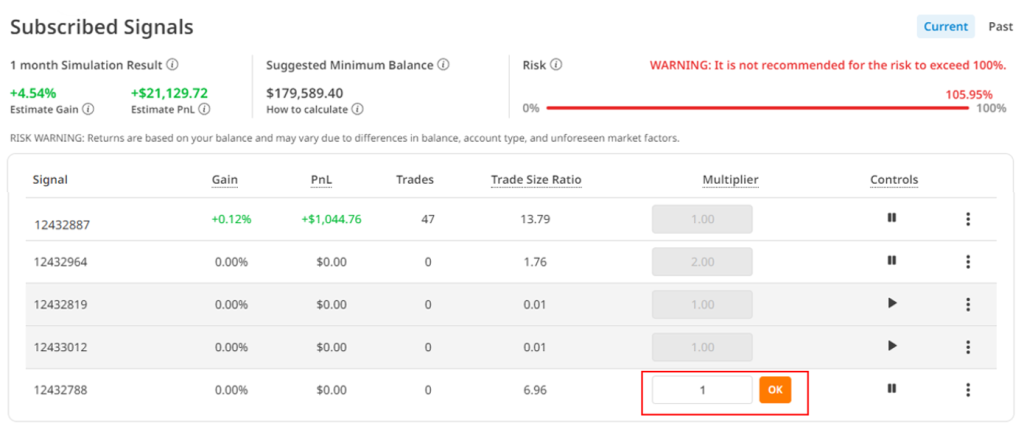This screenshot has width=1024, height=429.
Task: Start signal 12433012 with play button
Action: point(892,346)
